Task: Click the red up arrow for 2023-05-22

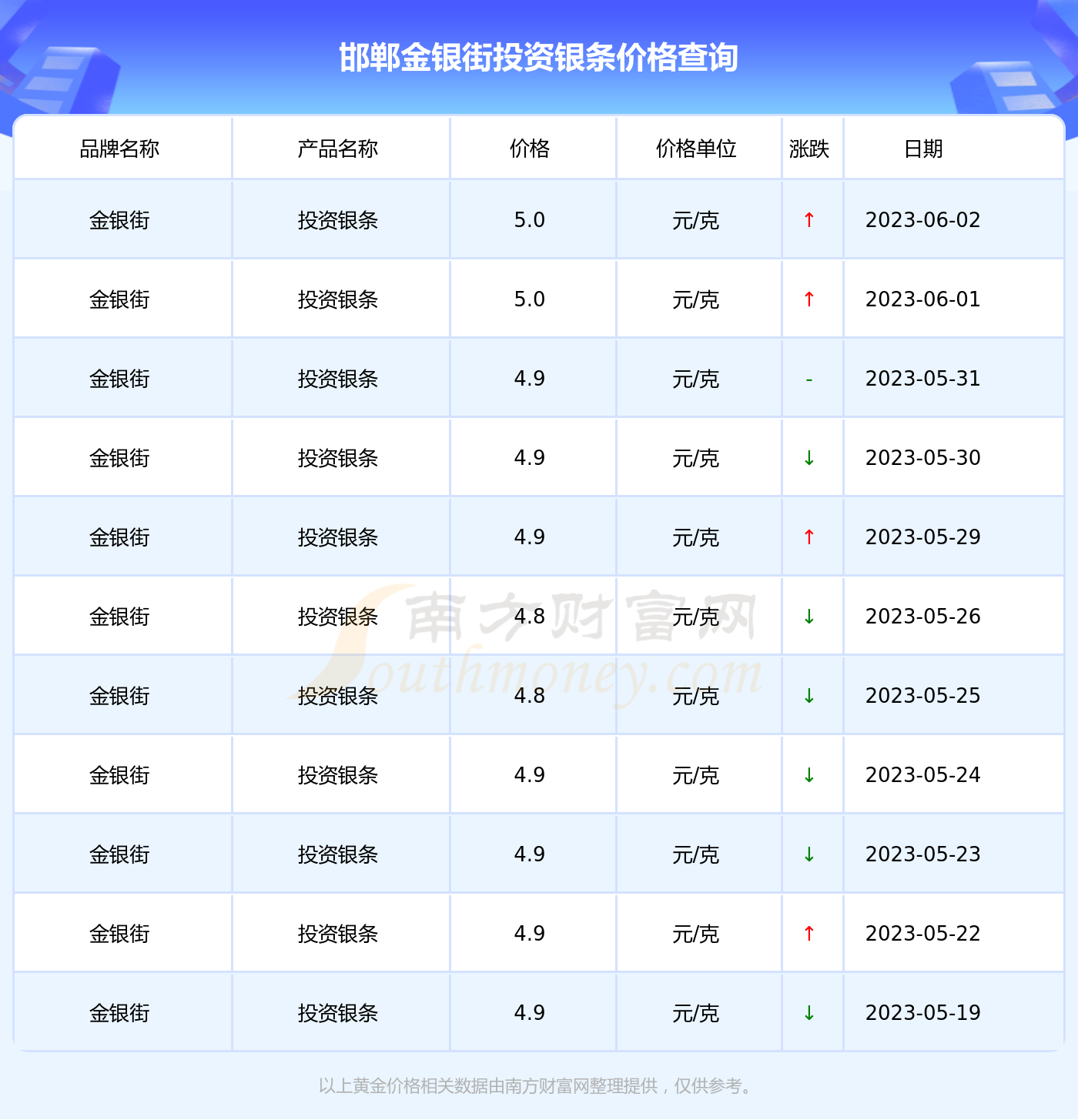Action: click(x=809, y=934)
